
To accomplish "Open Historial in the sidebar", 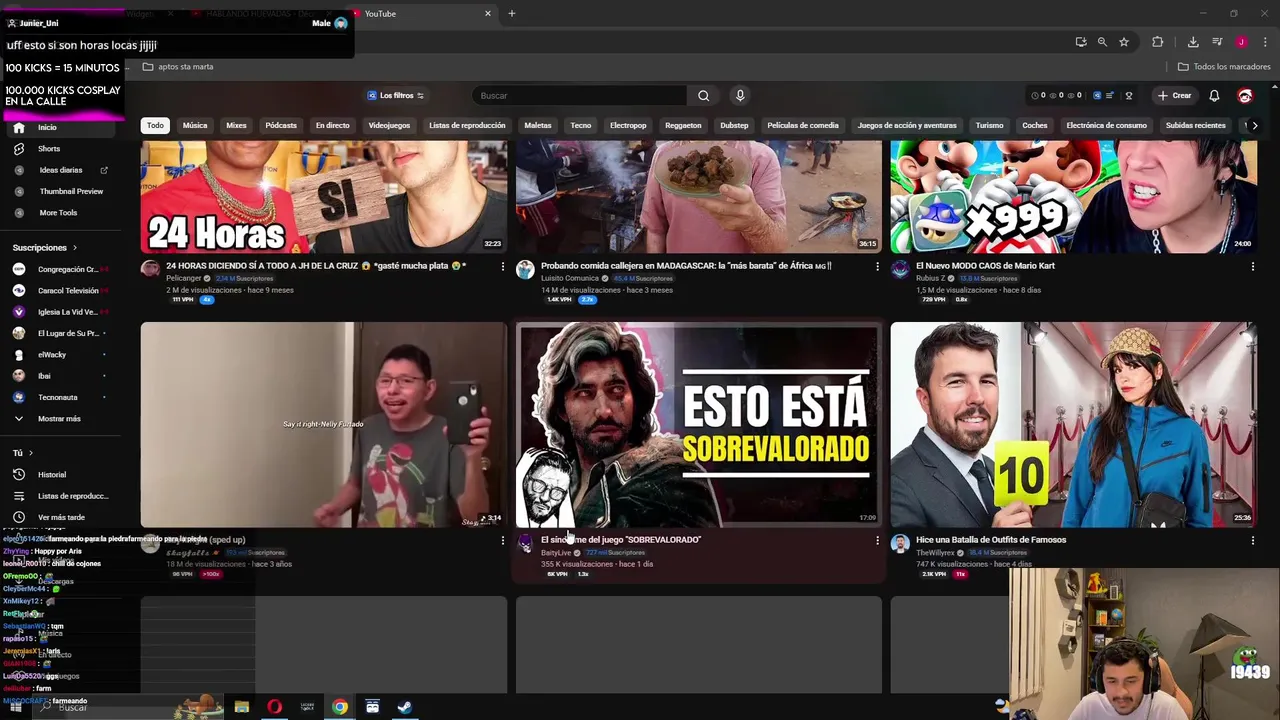I will [51, 475].
